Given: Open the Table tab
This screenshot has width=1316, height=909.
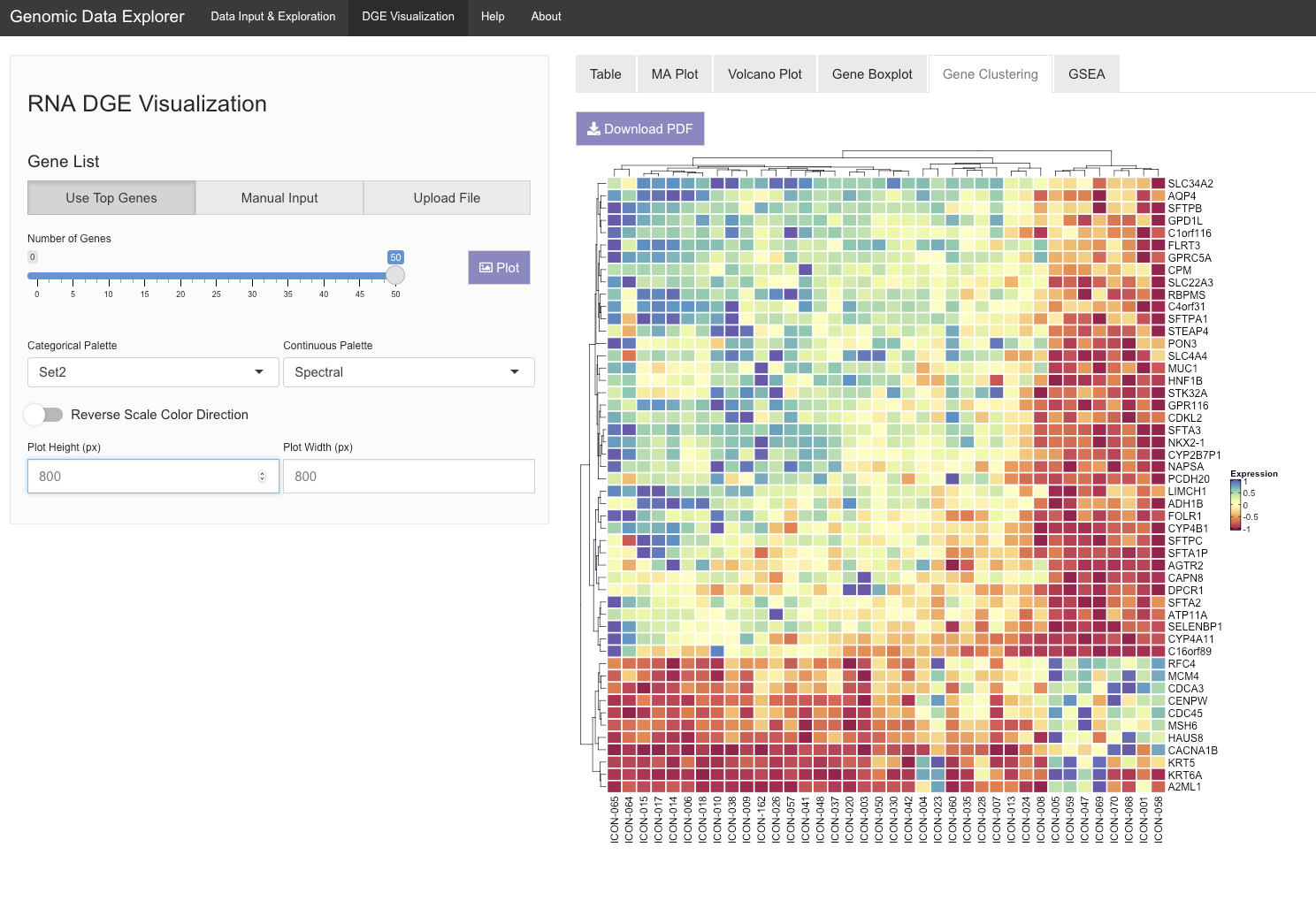Looking at the screenshot, I should point(606,74).
